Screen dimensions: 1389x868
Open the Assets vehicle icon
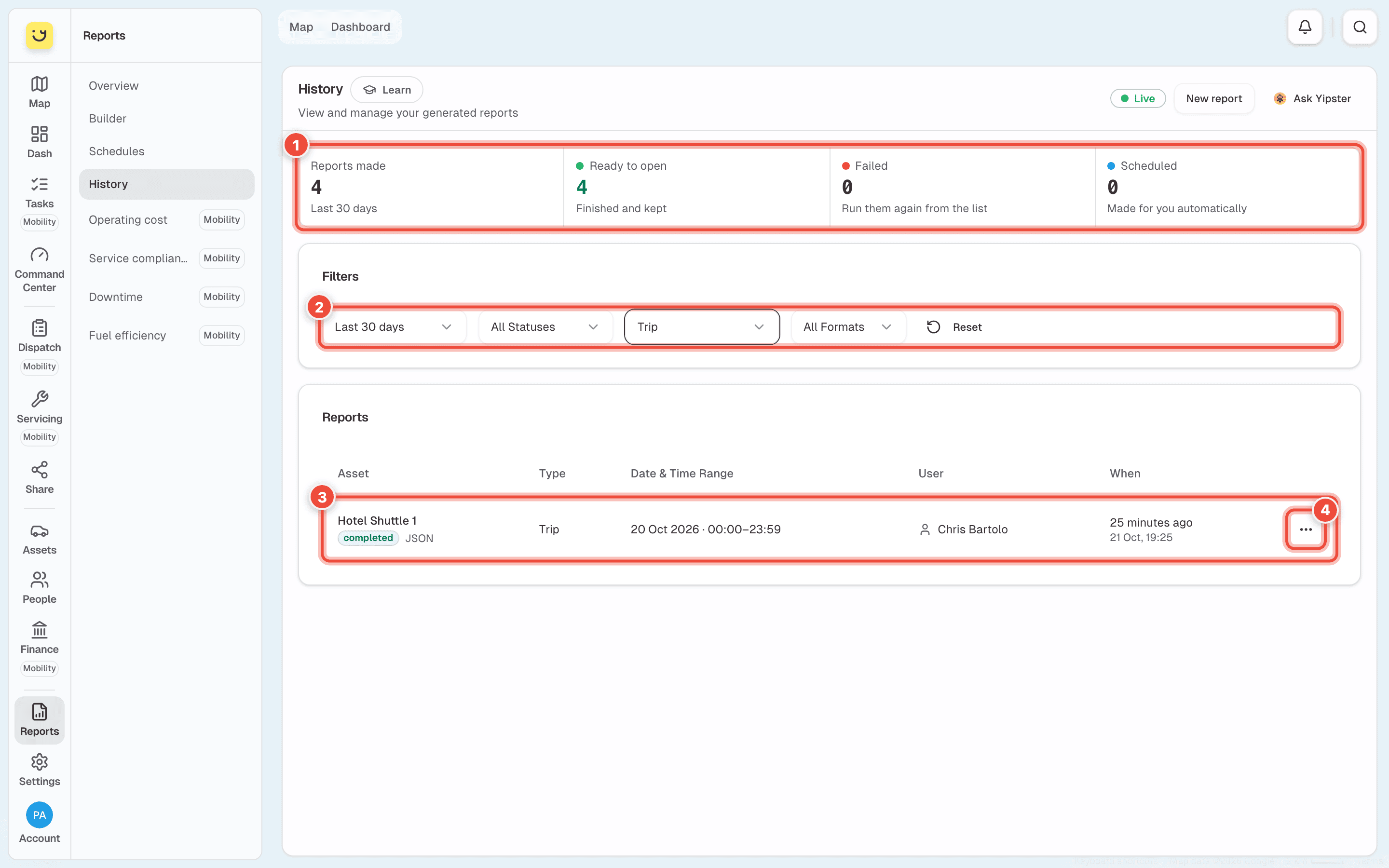pos(39,531)
